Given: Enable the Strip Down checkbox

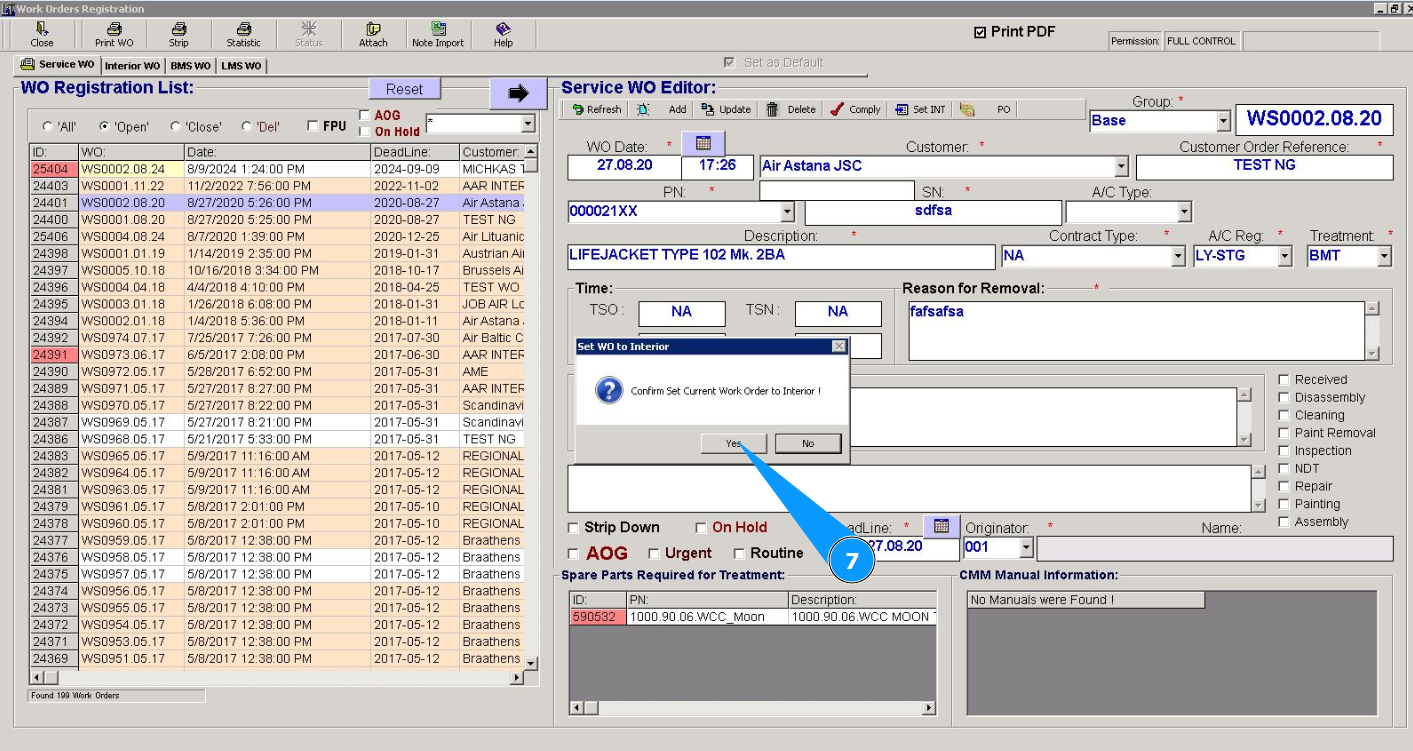Looking at the screenshot, I should (574, 528).
